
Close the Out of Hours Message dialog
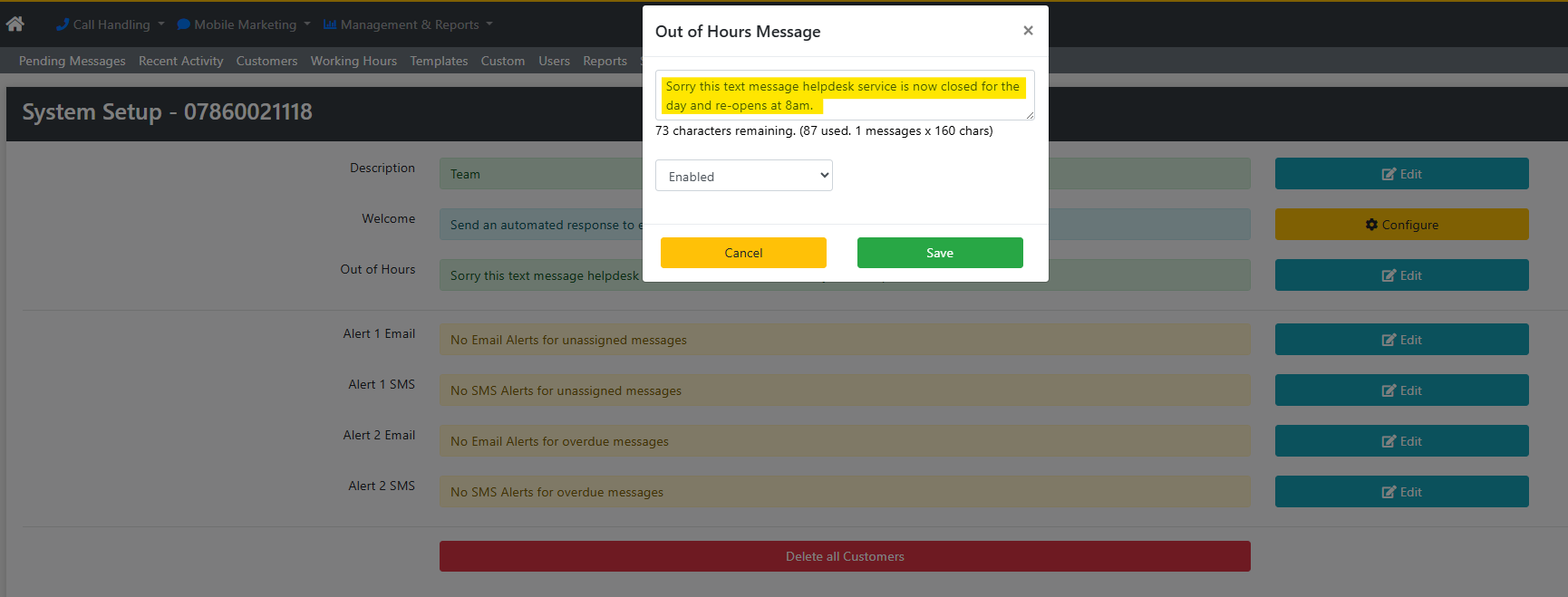1028,31
